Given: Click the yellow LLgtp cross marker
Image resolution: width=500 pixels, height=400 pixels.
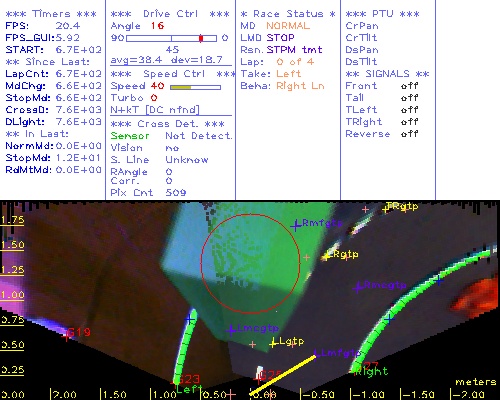Looking at the screenshot, I should (x=273, y=343).
